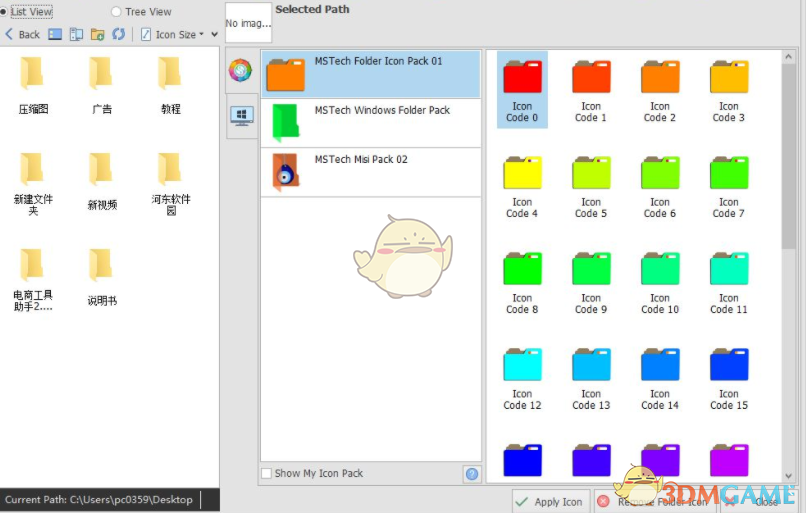Enable Show My Icon Pack checkbox

point(266,473)
